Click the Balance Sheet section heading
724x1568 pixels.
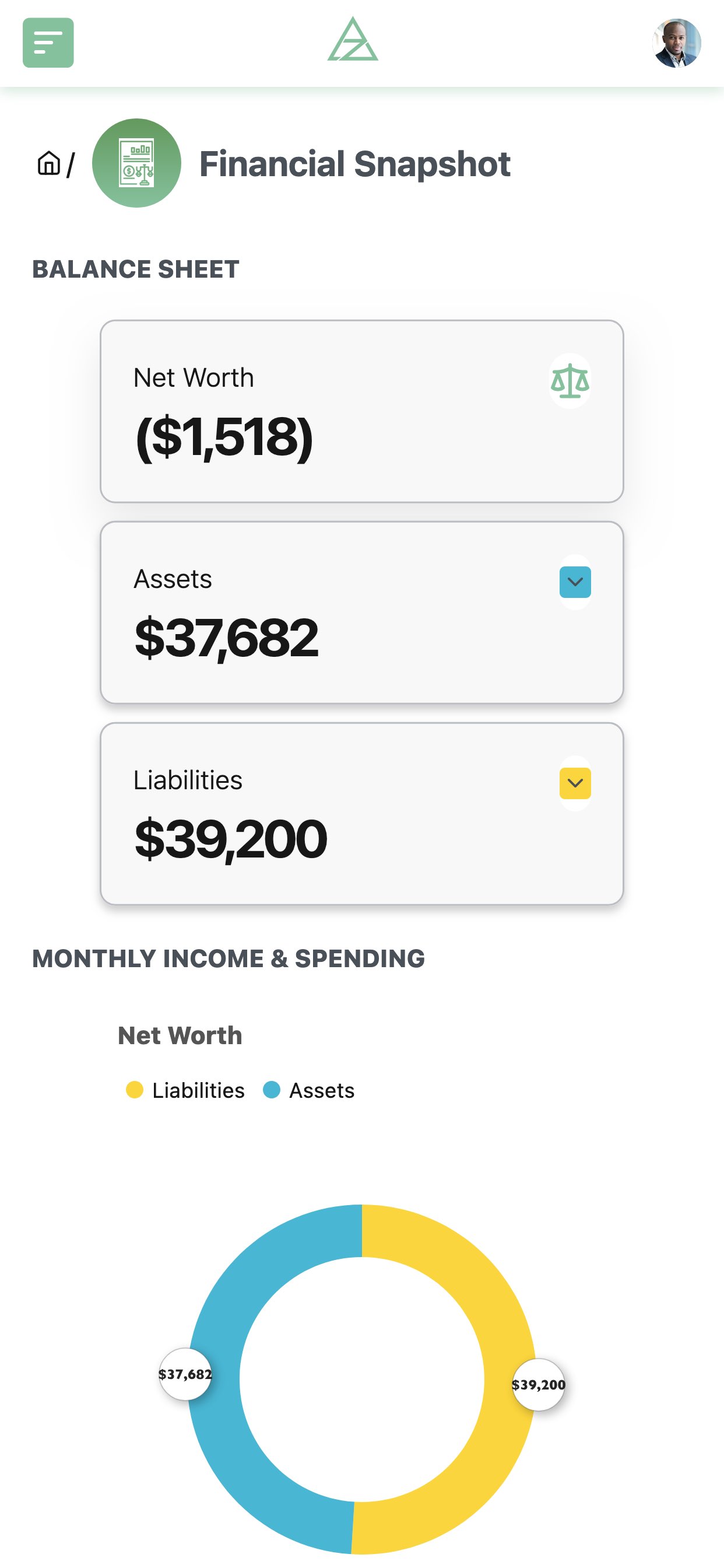[x=136, y=269]
